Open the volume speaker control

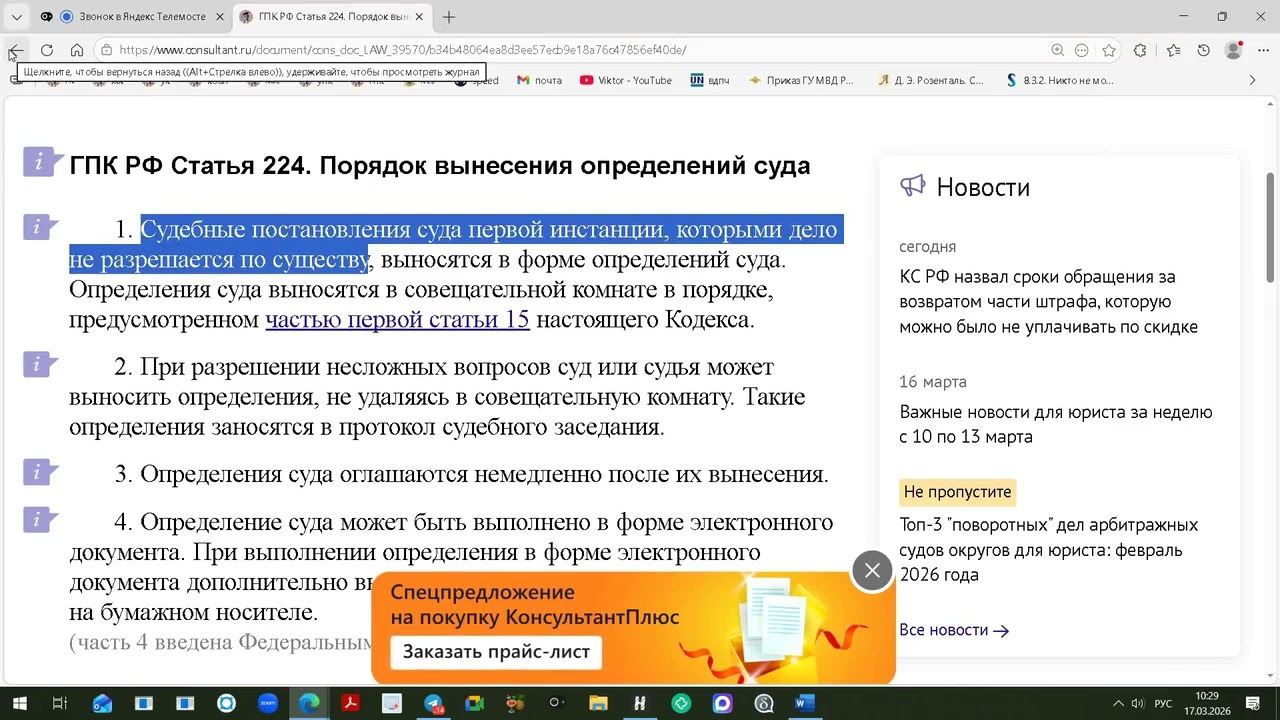tap(1137, 703)
